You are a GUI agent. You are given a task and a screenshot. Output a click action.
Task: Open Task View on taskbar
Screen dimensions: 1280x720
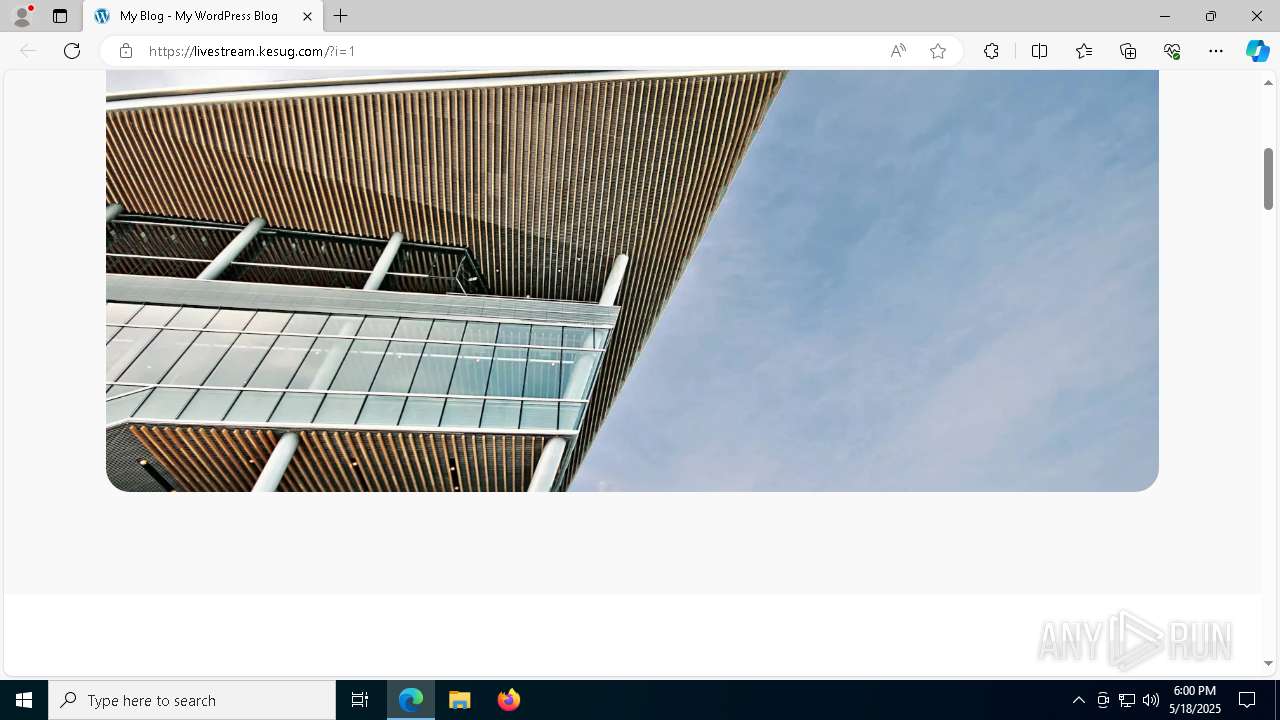(x=360, y=700)
